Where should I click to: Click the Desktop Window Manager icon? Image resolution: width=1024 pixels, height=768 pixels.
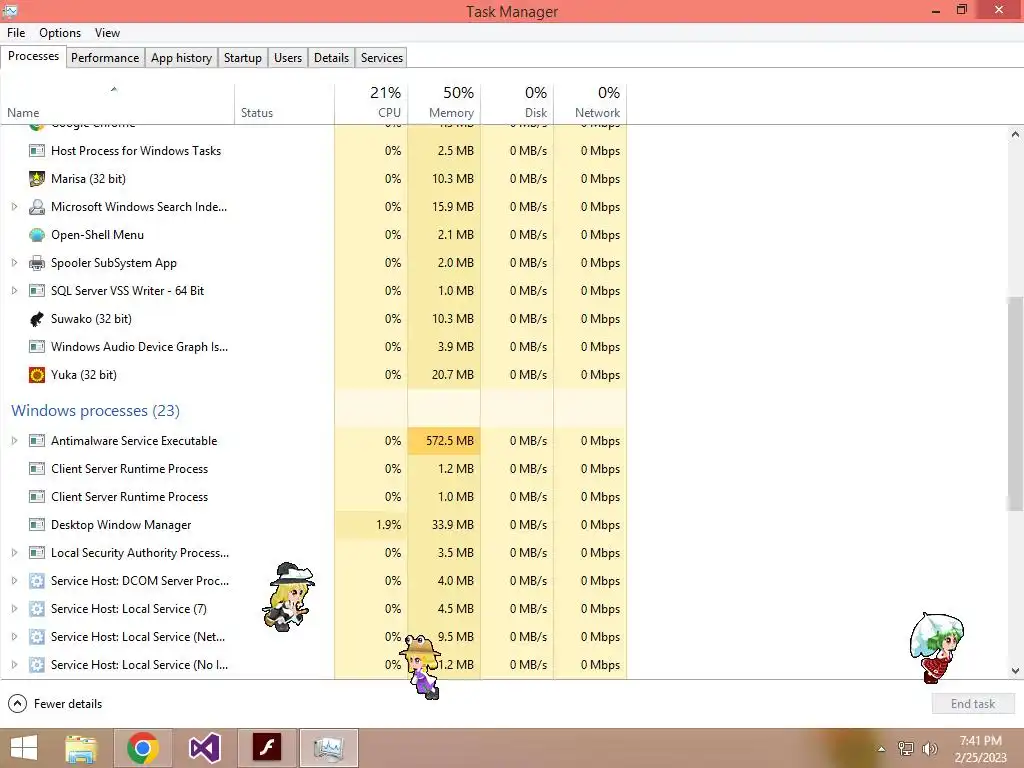point(37,524)
